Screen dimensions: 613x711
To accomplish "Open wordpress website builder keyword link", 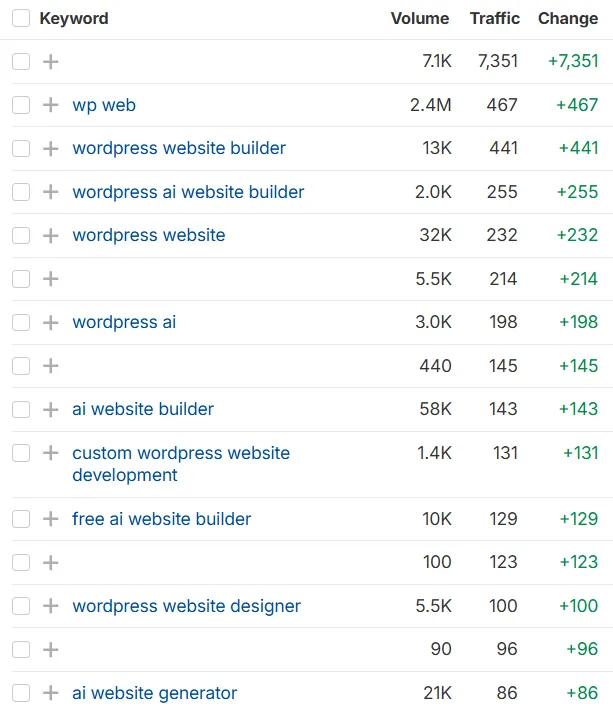I will click(179, 148).
